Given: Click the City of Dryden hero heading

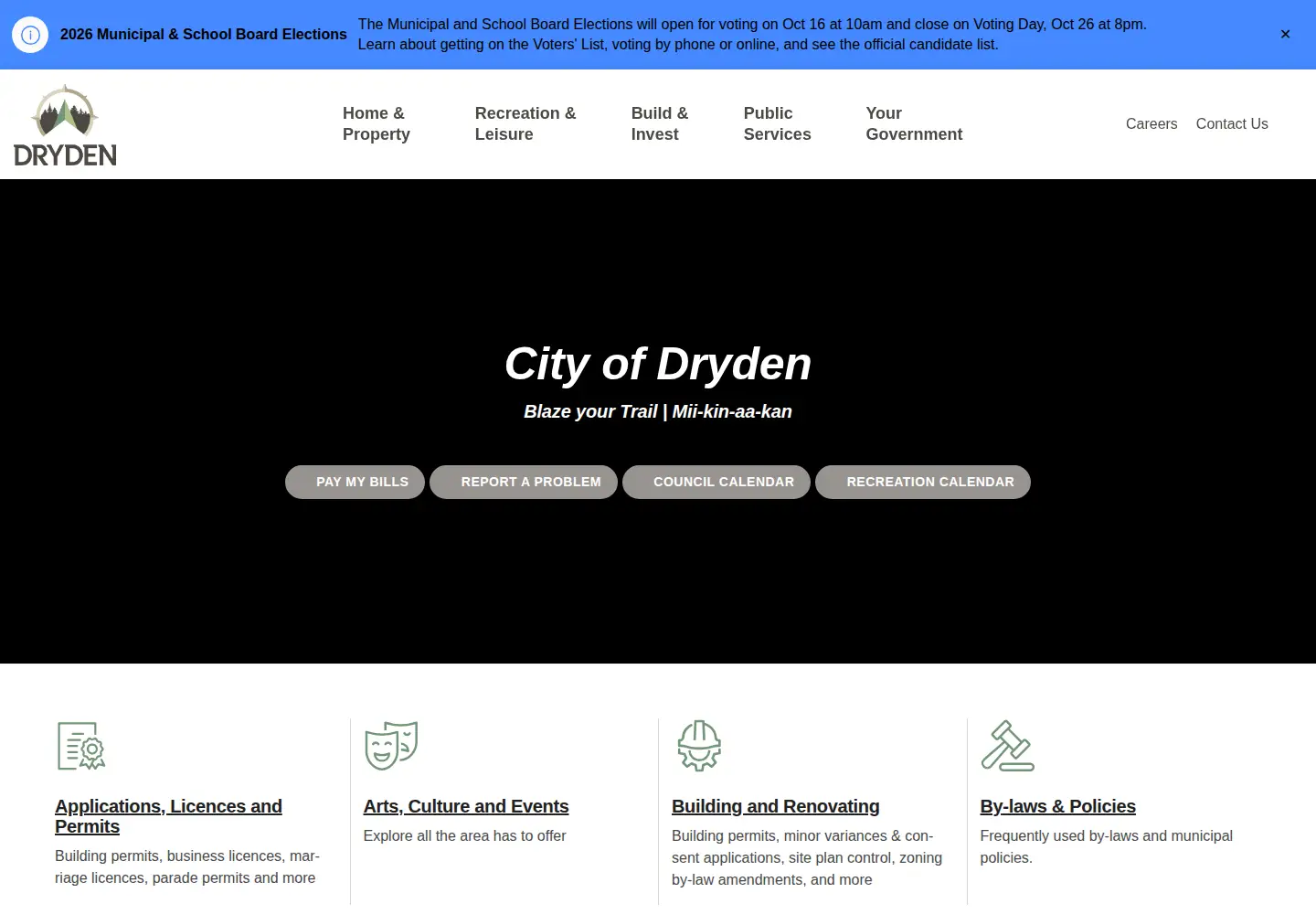Looking at the screenshot, I should click(658, 364).
